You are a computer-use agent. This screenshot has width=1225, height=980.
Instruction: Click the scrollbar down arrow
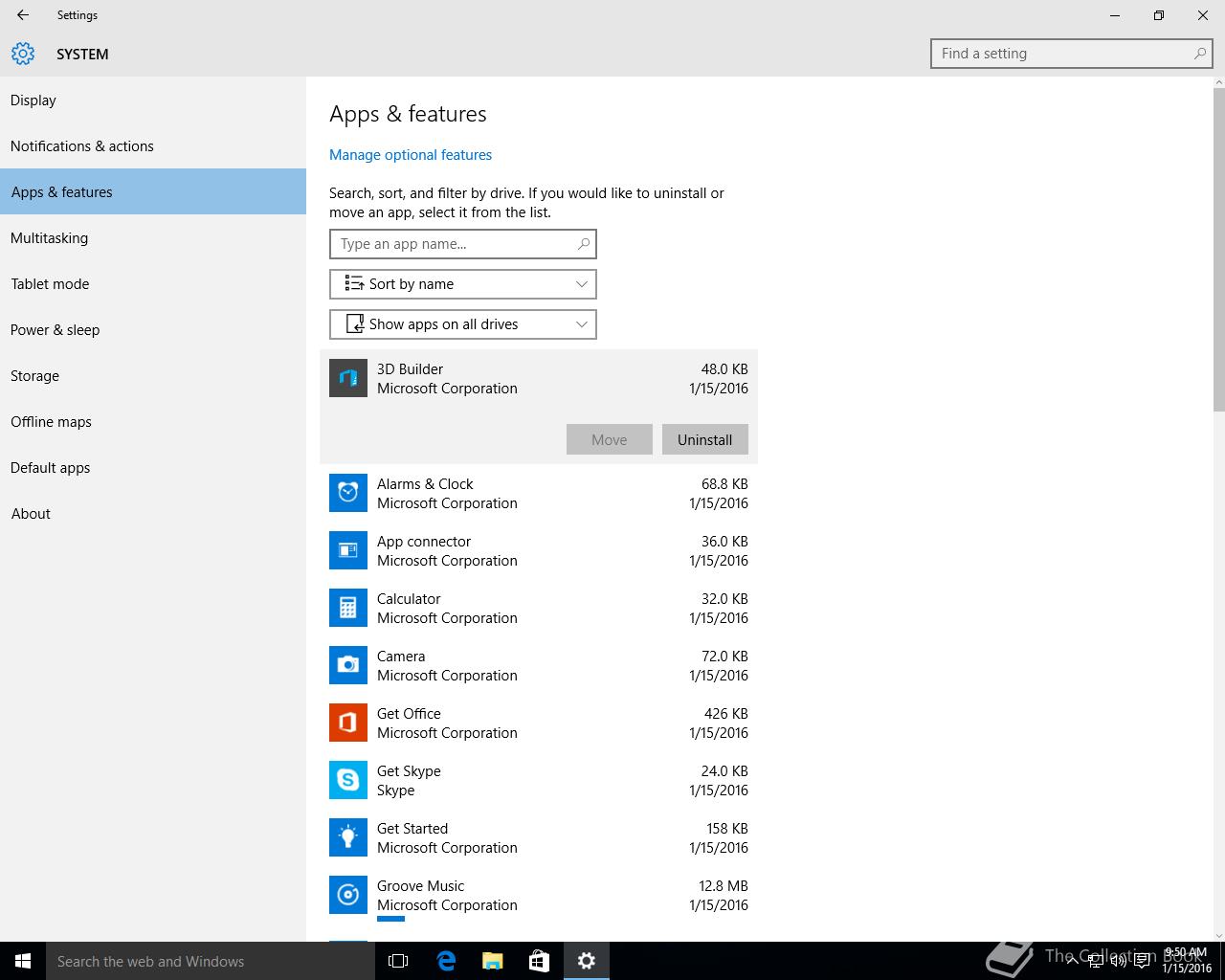click(1218, 935)
